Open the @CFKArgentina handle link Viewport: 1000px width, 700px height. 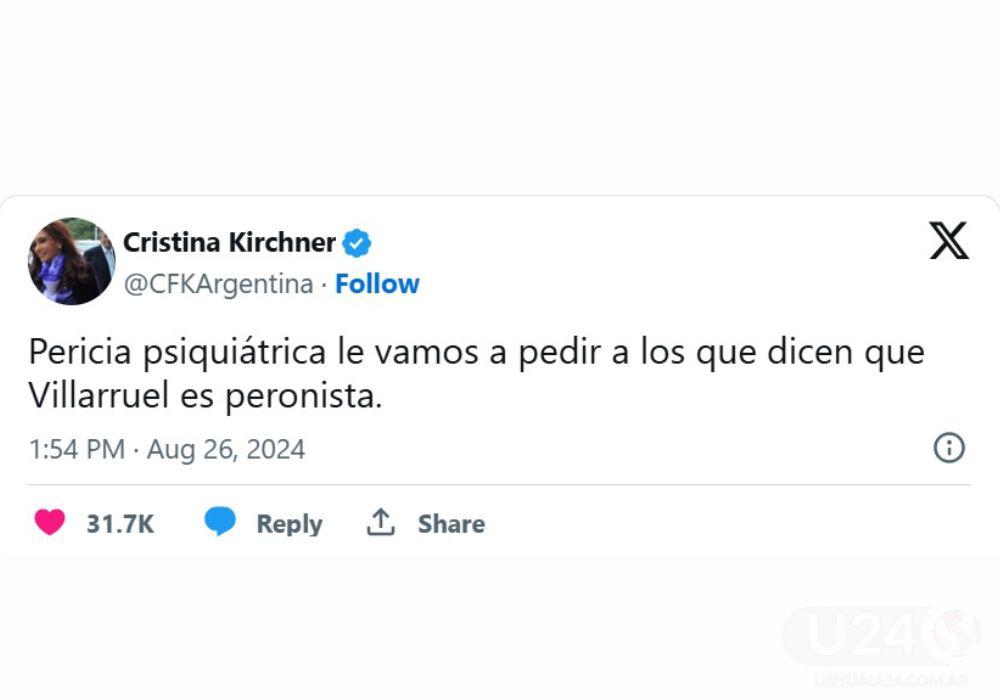click(x=218, y=284)
